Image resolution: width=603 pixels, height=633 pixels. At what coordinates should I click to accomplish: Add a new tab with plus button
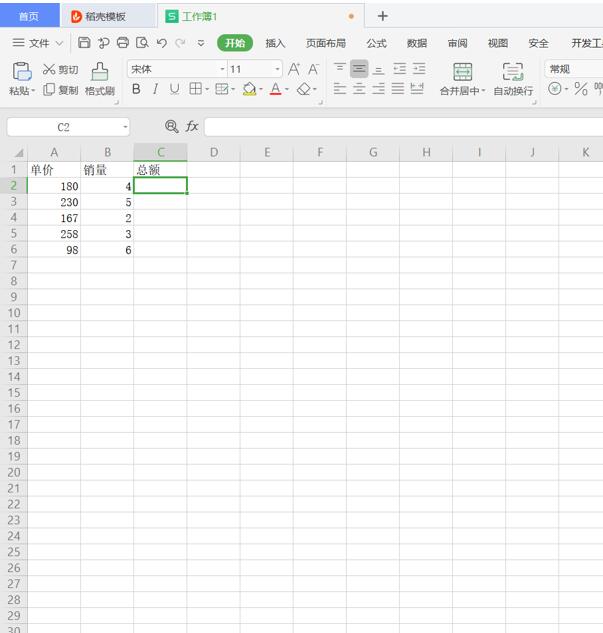coord(383,16)
